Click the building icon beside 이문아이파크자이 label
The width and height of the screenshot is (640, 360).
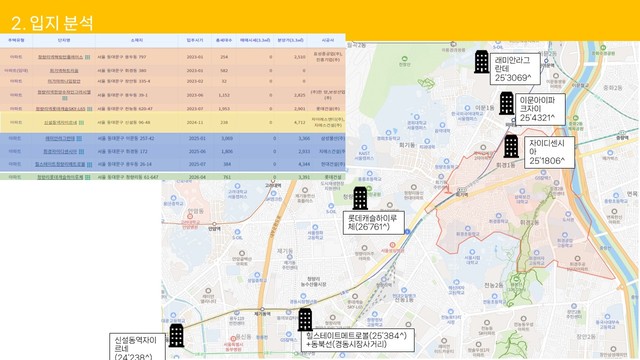point(507,103)
